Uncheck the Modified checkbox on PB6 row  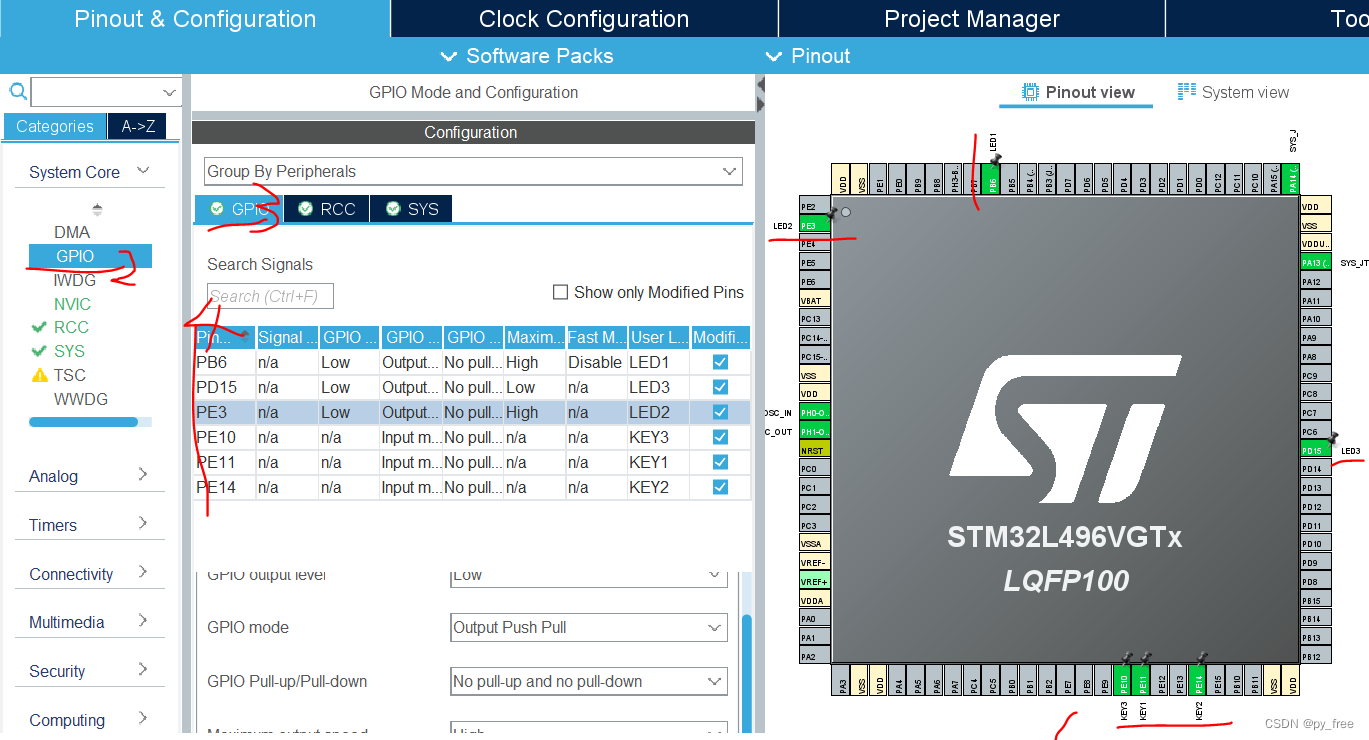click(719, 362)
